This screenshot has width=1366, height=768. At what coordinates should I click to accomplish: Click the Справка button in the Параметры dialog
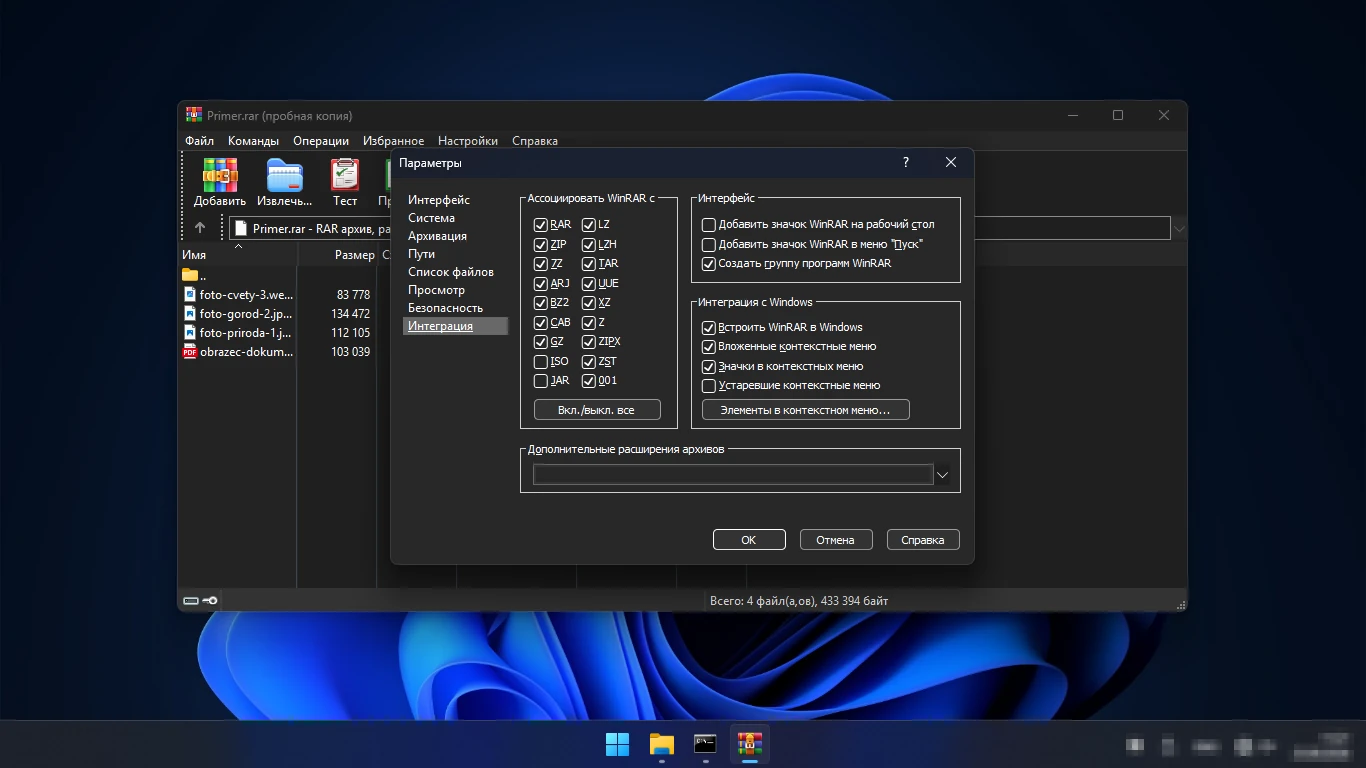tap(923, 540)
